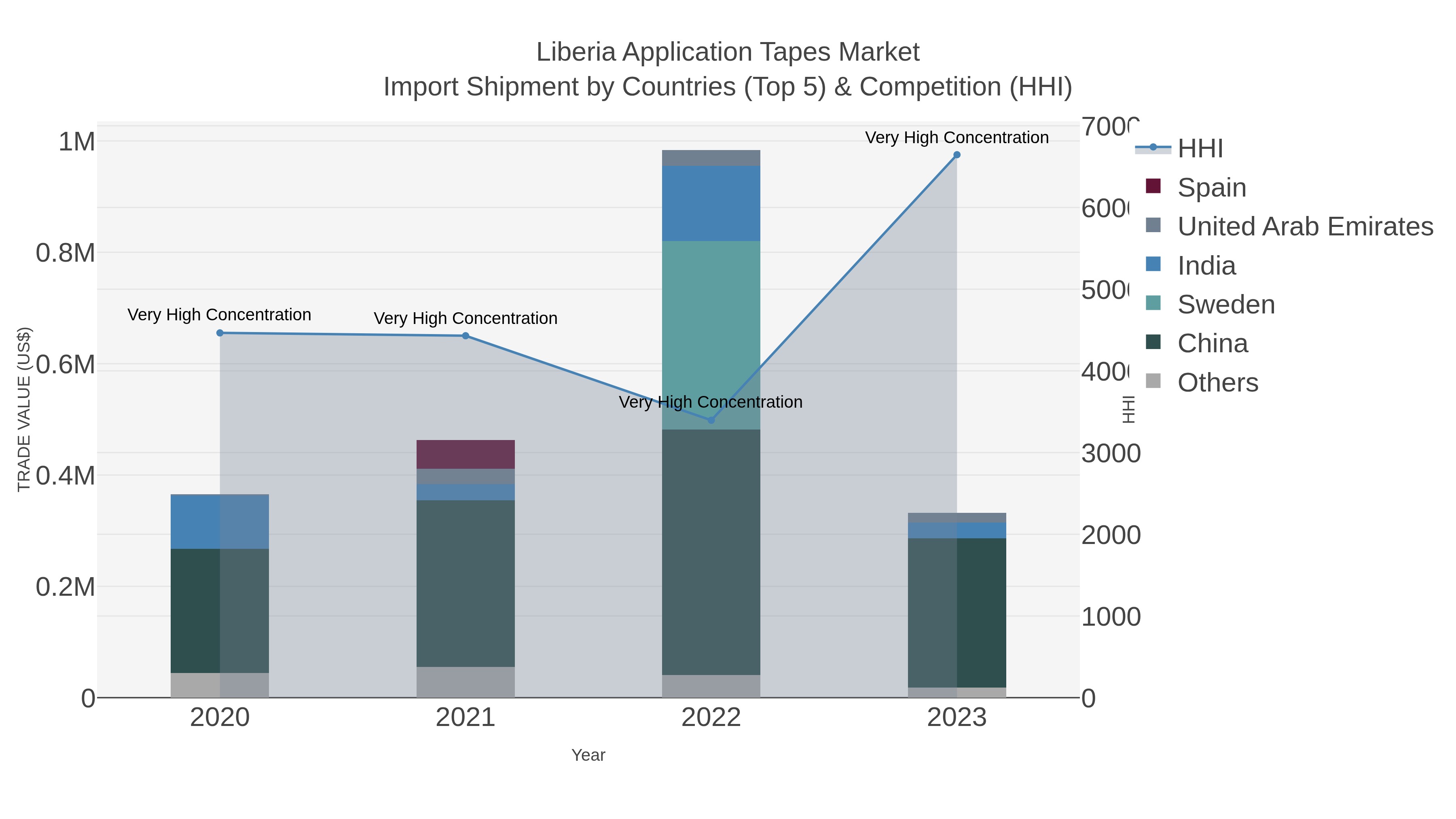The width and height of the screenshot is (1456, 819).
Task: Click the UAE segment of 2021 bar
Action: [x=466, y=476]
